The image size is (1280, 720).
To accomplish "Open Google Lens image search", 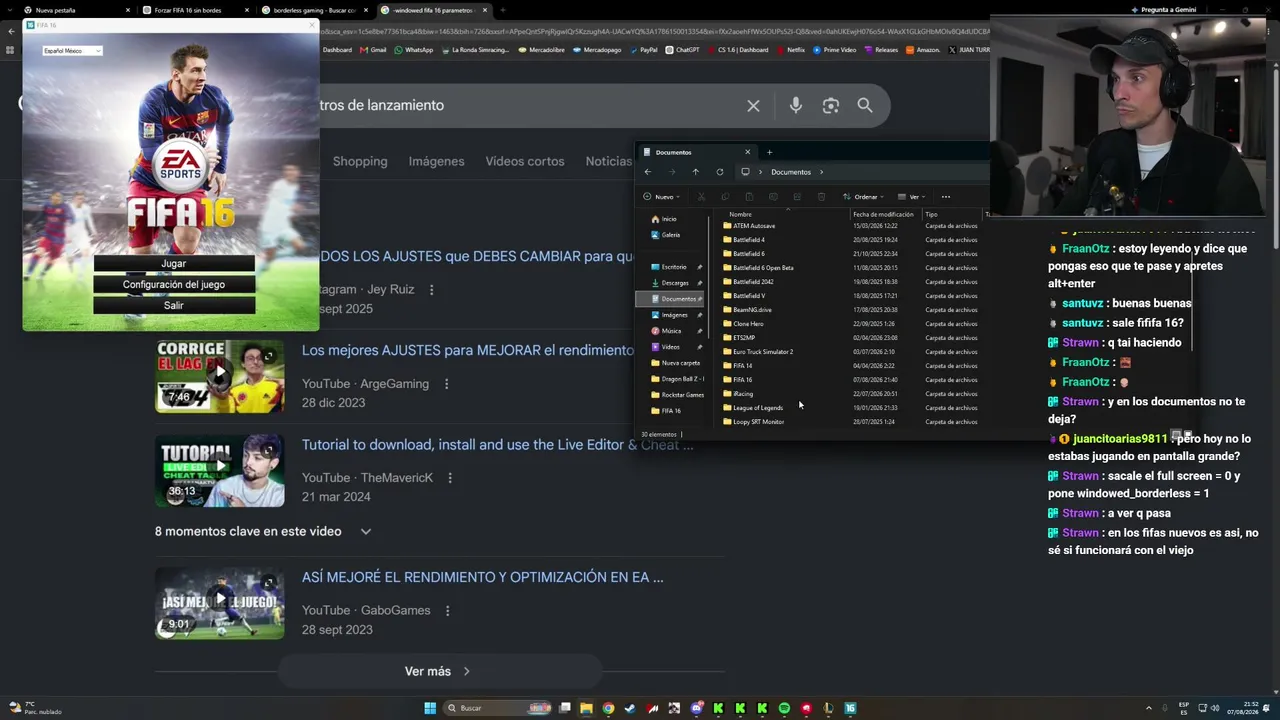I will 830,106.
